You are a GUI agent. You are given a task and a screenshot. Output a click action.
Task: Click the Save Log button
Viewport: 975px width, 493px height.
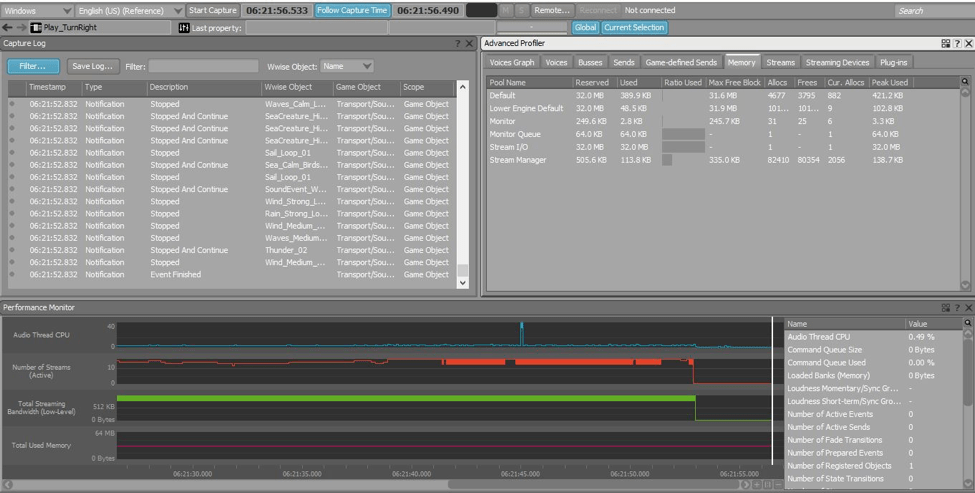(91, 66)
